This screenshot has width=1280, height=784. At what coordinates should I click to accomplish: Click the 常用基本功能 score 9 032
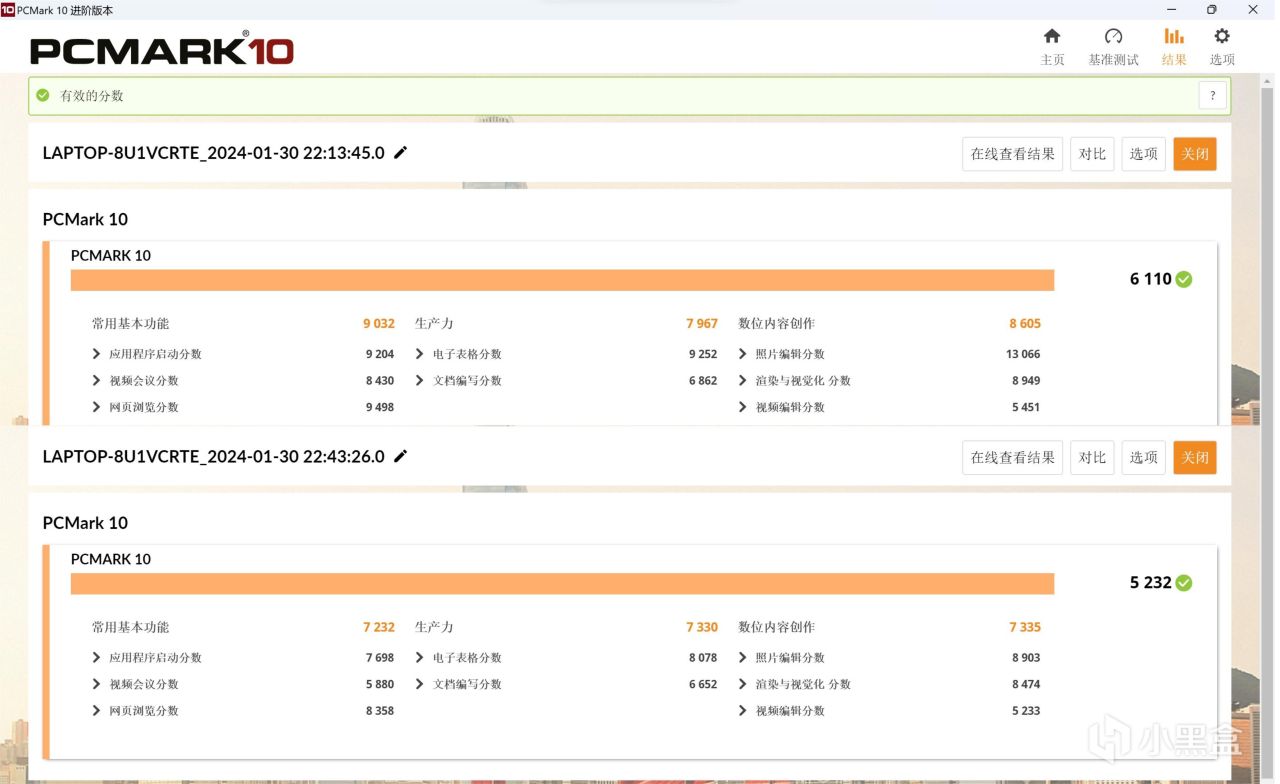tap(379, 324)
